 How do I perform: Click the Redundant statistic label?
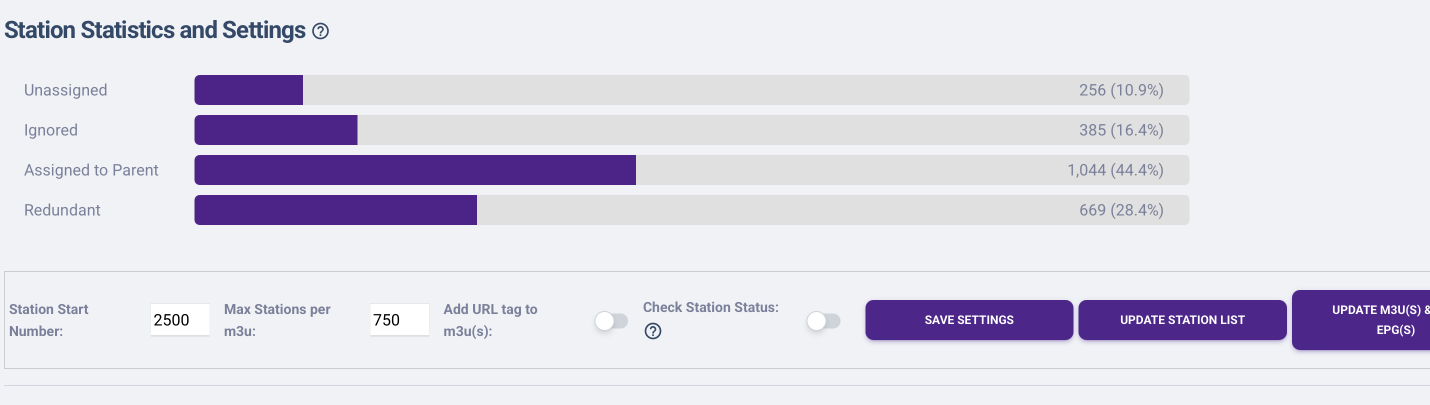pos(62,210)
